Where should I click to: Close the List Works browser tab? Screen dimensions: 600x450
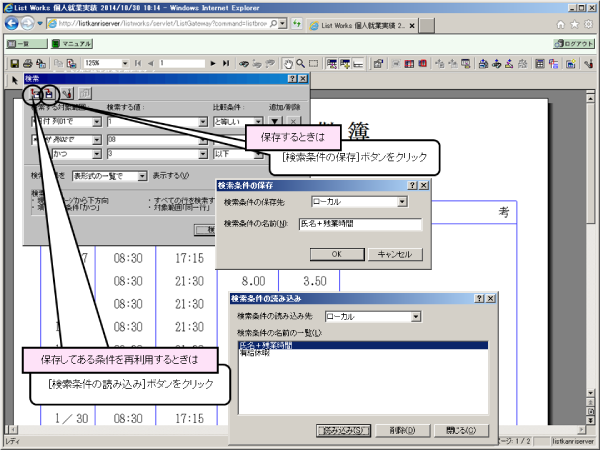click(412, 26)
